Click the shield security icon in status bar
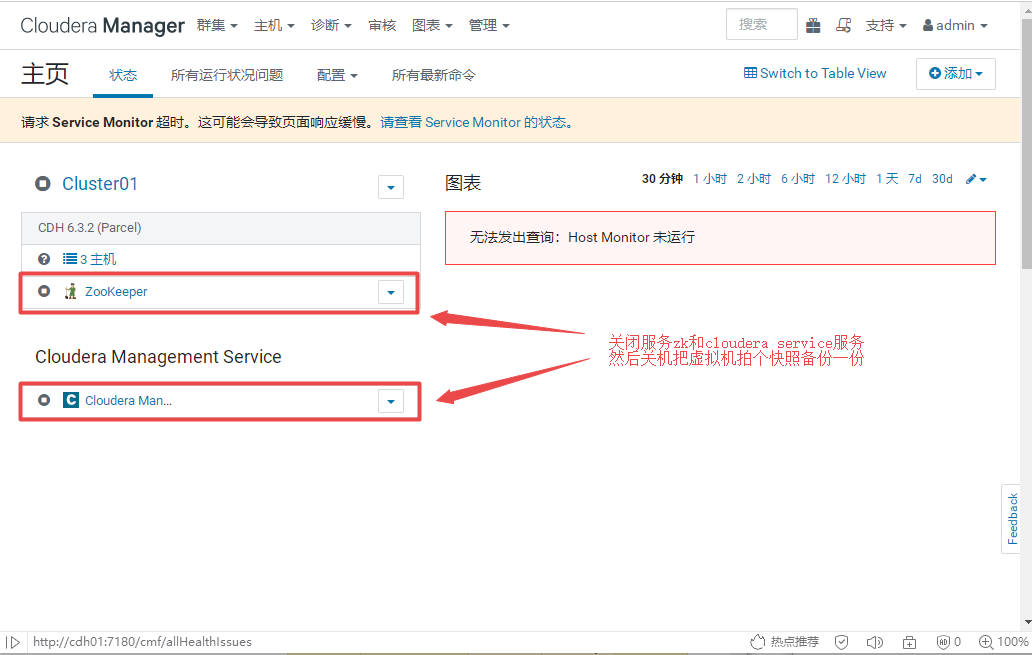 842,642
